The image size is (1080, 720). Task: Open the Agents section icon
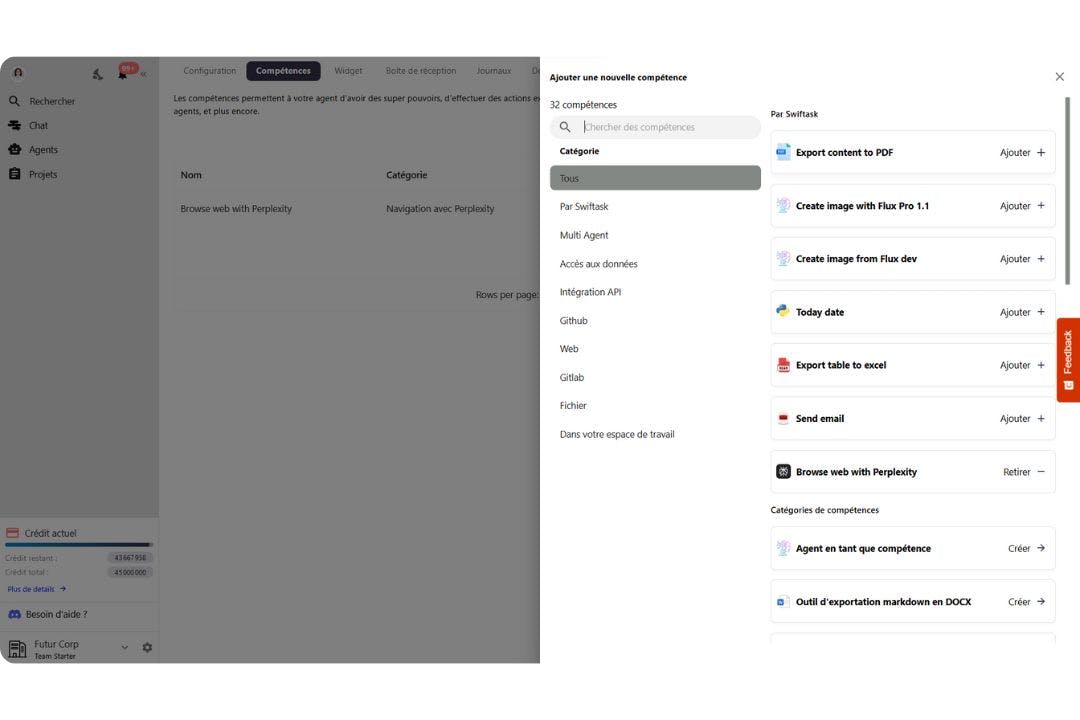[12, 149]
